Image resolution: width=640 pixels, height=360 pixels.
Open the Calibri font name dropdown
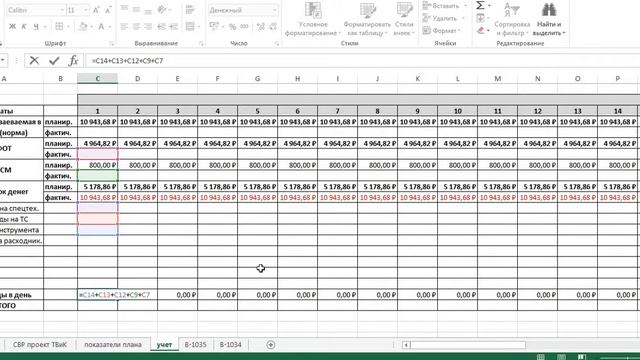point(62,10)
